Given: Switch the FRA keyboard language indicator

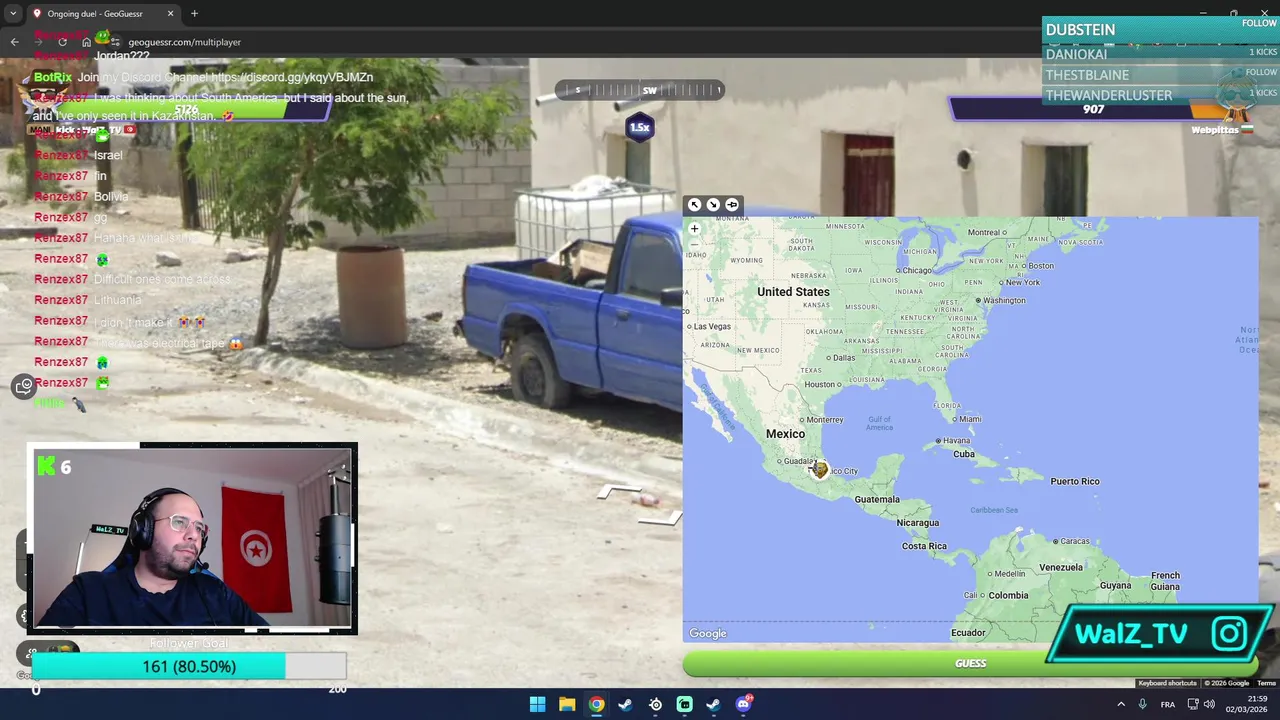Looking at the screenshot, I should 1167,704.
